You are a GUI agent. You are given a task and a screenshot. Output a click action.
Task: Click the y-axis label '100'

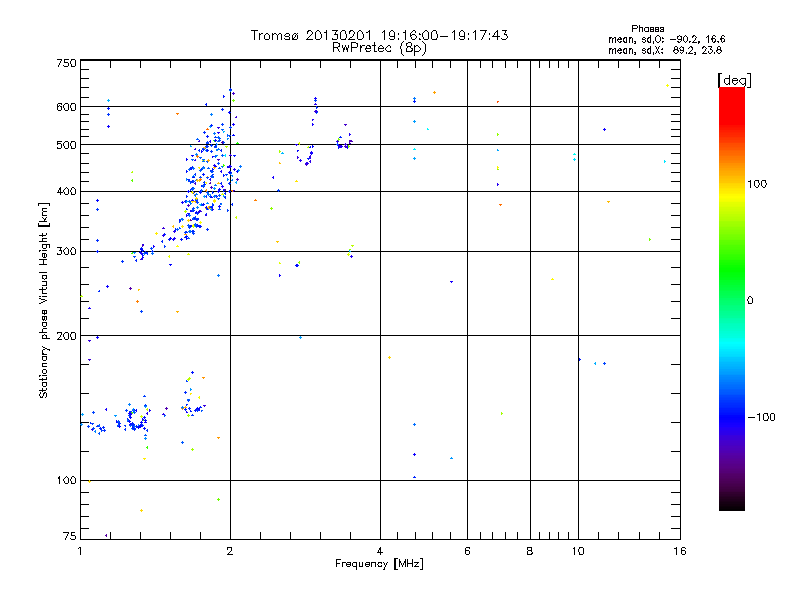[66, 481]
